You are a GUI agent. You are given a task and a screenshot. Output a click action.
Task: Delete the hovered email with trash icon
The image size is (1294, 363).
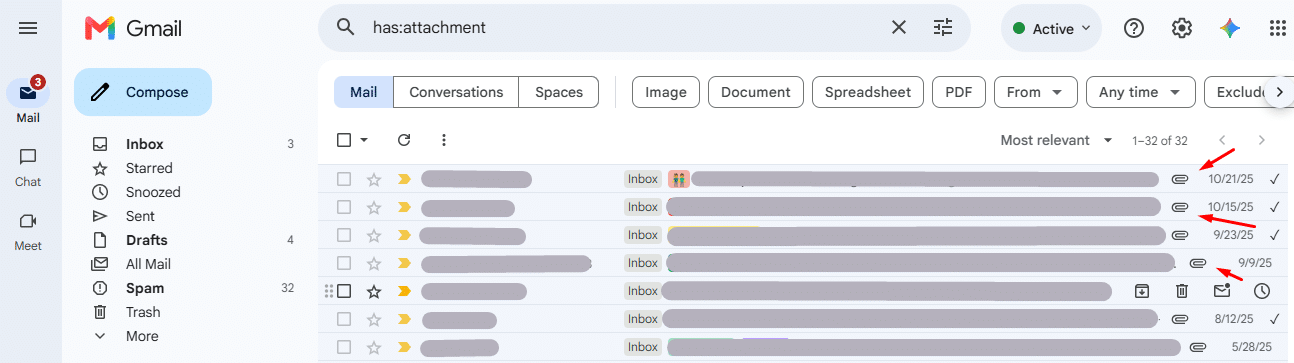1181,291
